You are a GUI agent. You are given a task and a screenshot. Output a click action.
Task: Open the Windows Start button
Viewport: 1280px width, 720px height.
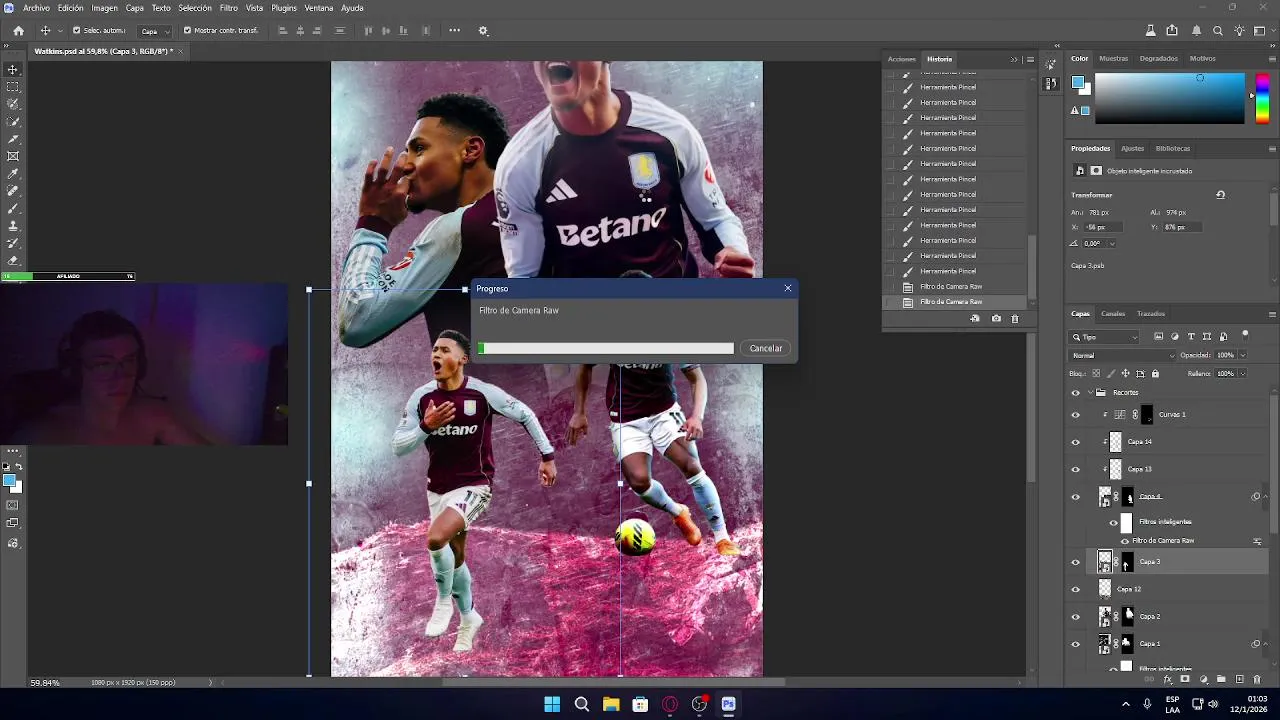[552, 704]
